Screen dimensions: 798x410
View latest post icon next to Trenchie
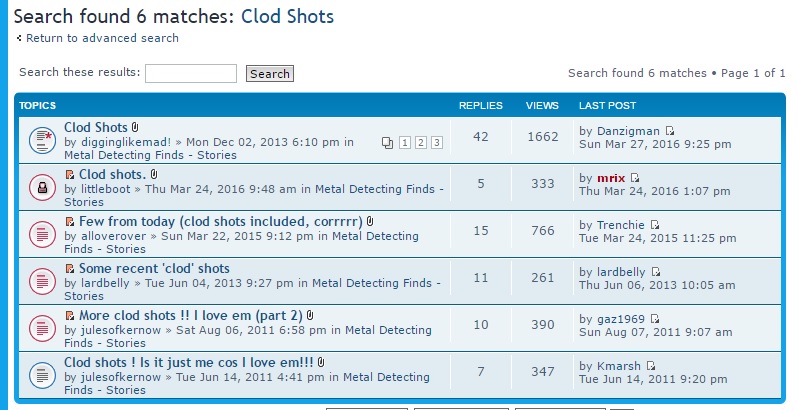coord(655,225)
